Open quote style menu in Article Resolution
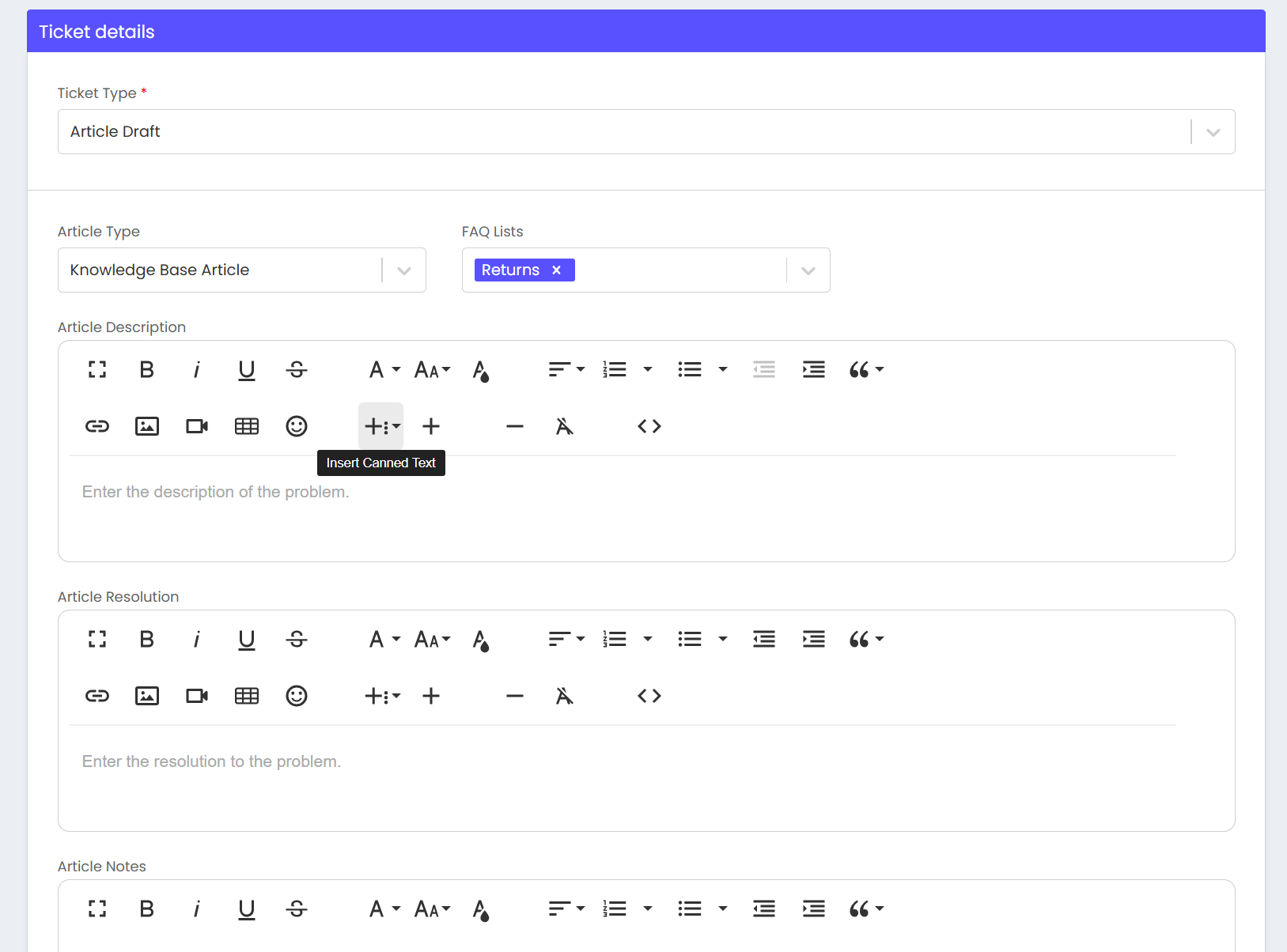The width and height of the screenshot is (1287, 952). click(865, 639)
